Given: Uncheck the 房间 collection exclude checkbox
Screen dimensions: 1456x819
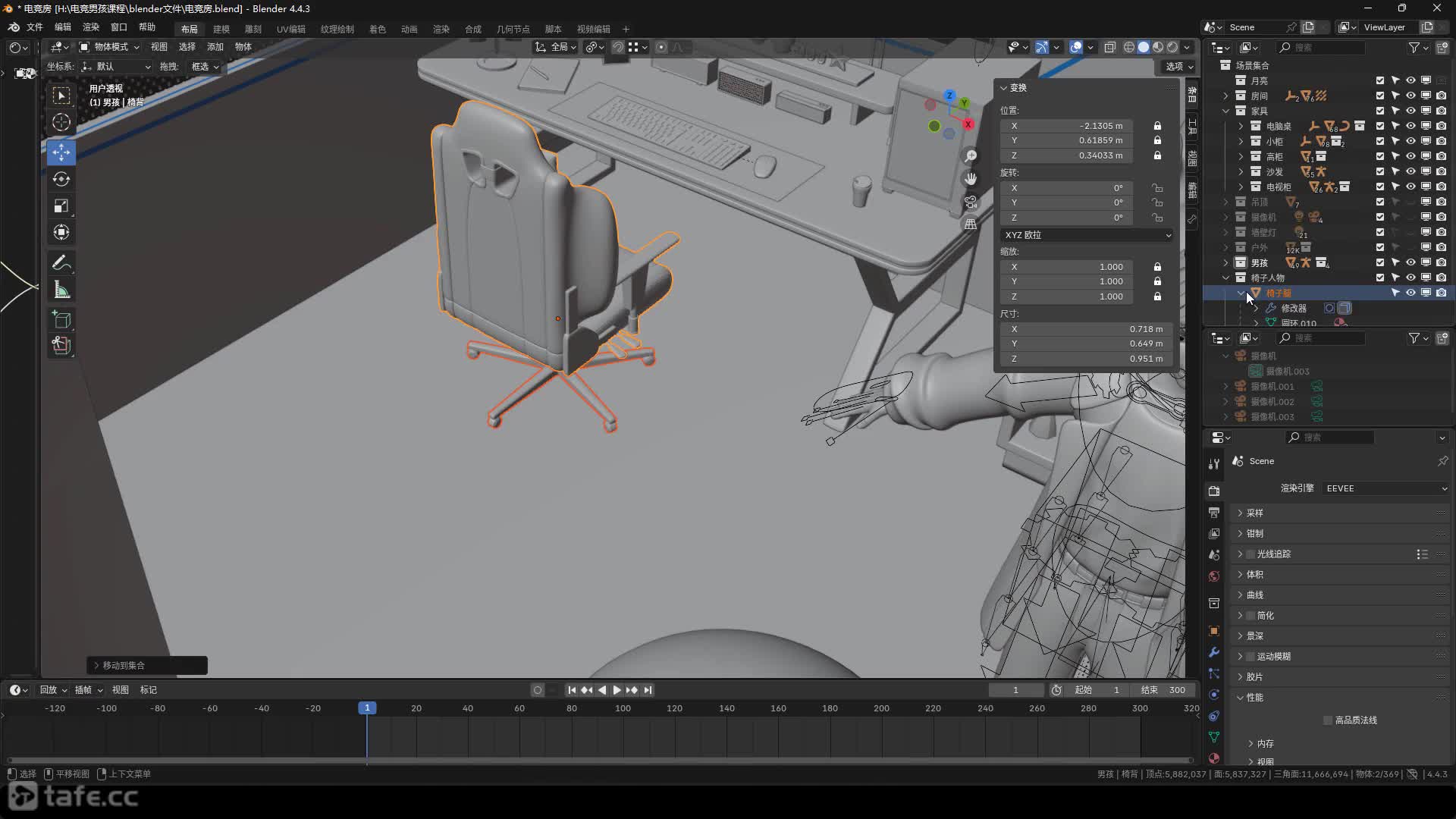Looking at the screenshot, I should (1380, 96).
